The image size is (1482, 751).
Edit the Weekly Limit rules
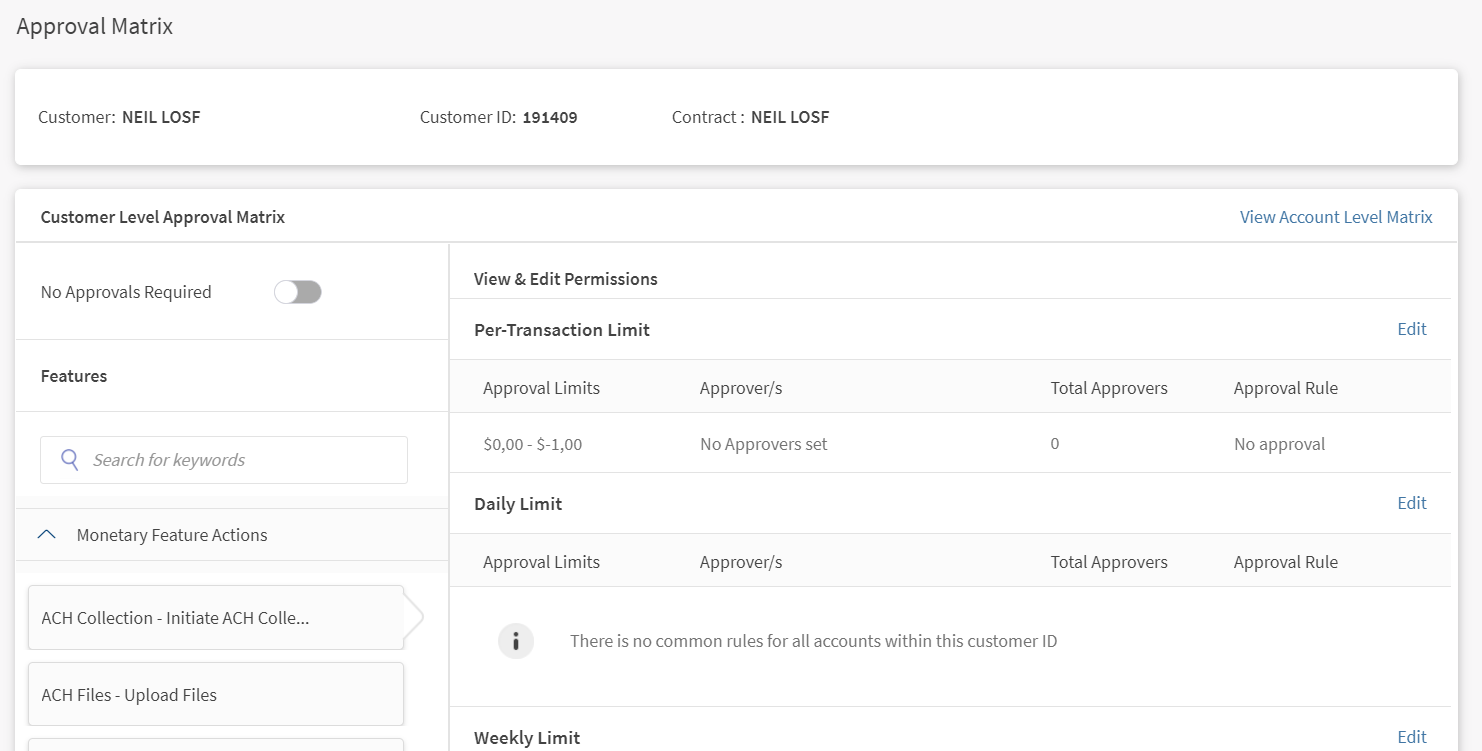[1412, 737]
